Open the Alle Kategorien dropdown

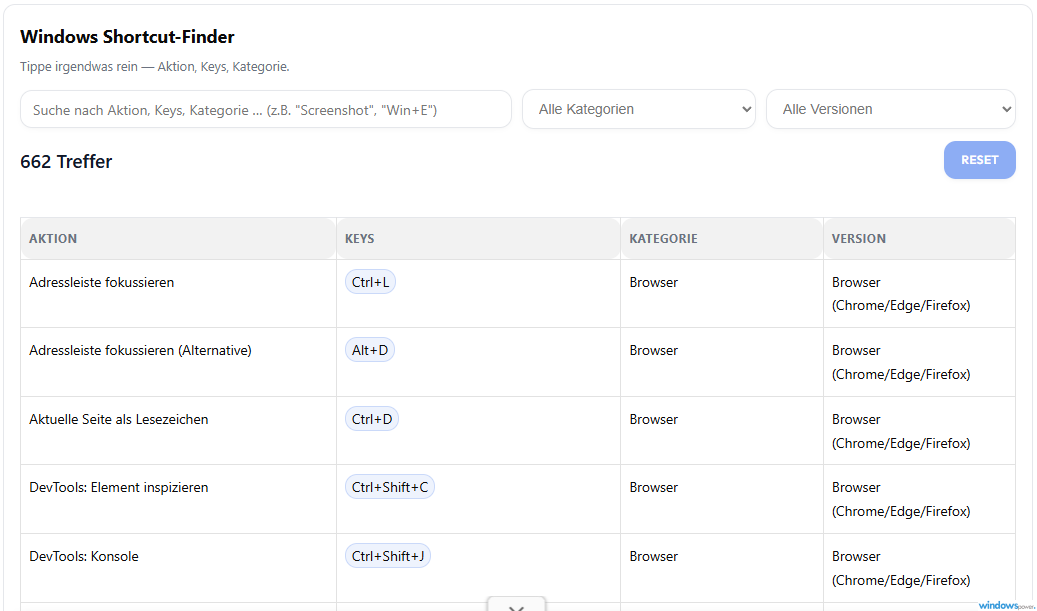point(638,110)
